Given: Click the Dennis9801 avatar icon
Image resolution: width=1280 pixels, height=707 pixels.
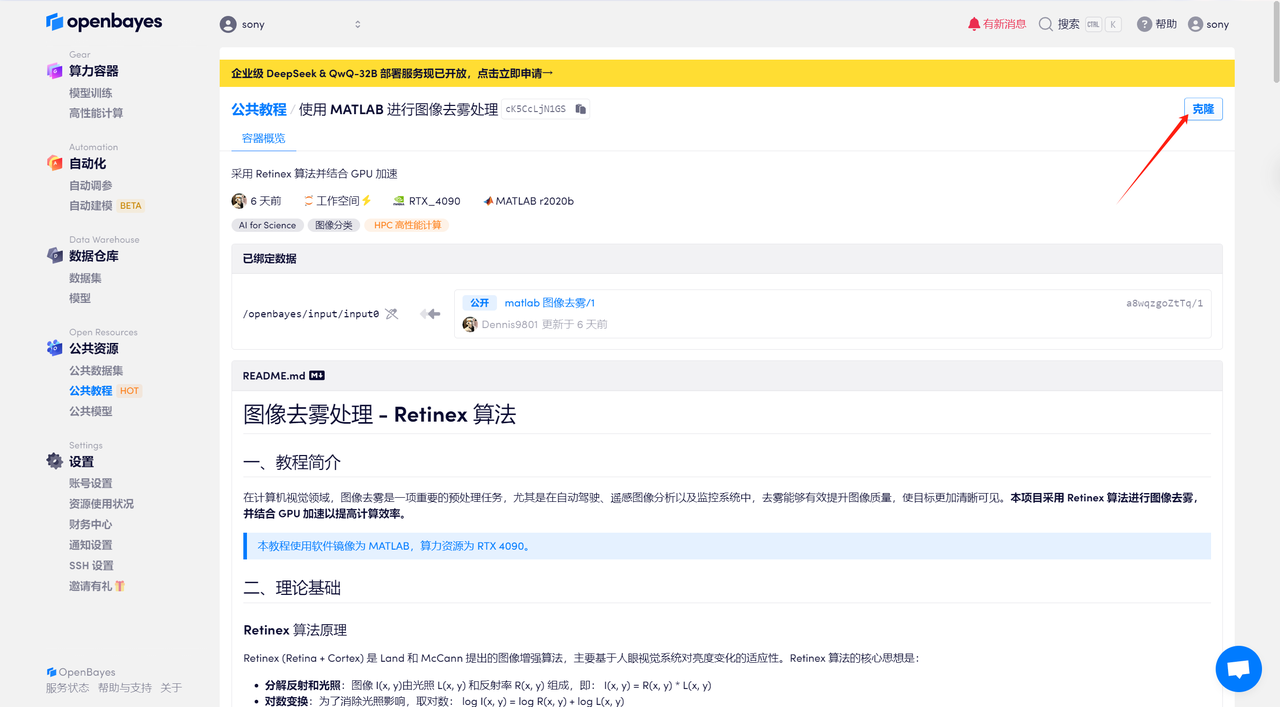Looking at the screenshot, I should pos(470,324).
